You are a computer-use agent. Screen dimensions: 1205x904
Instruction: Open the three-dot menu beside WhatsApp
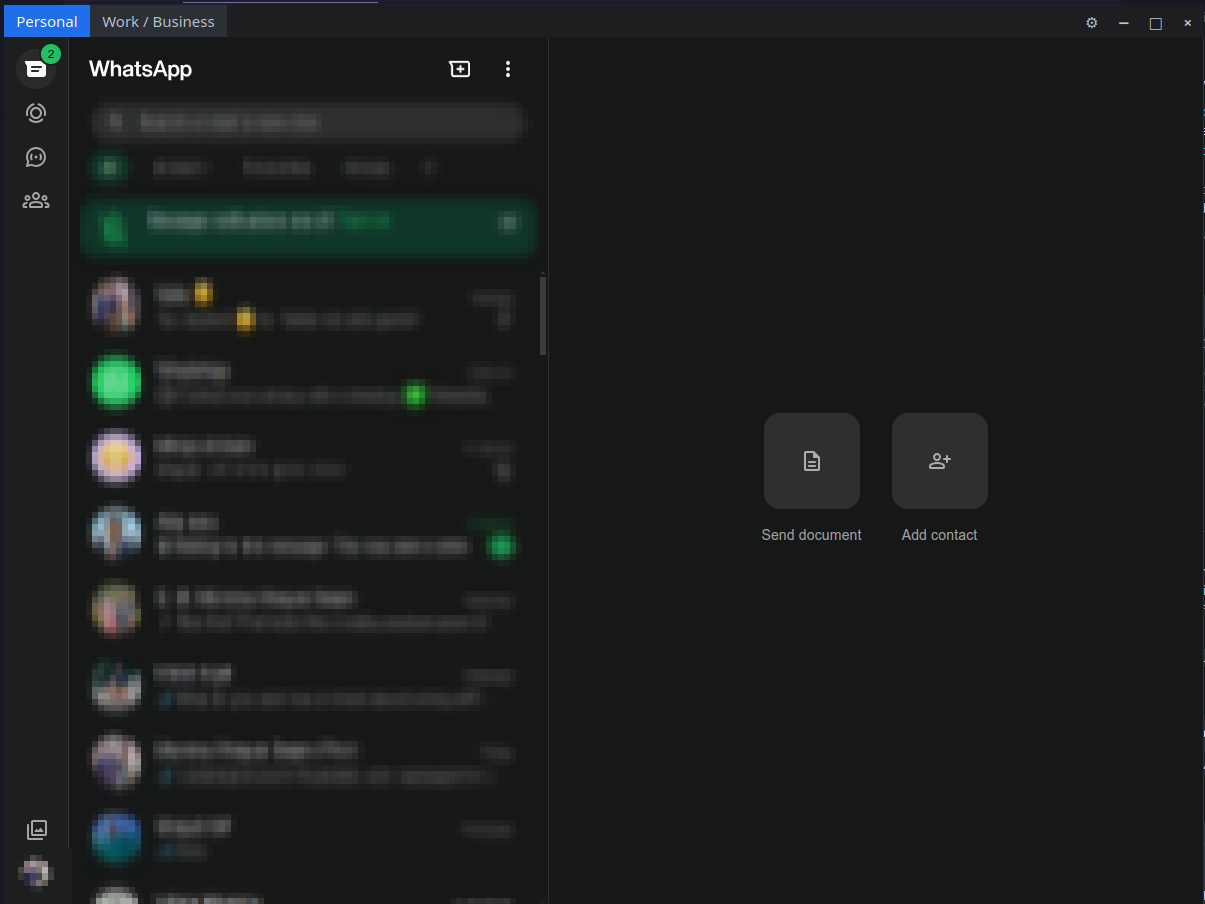point(508,69)
